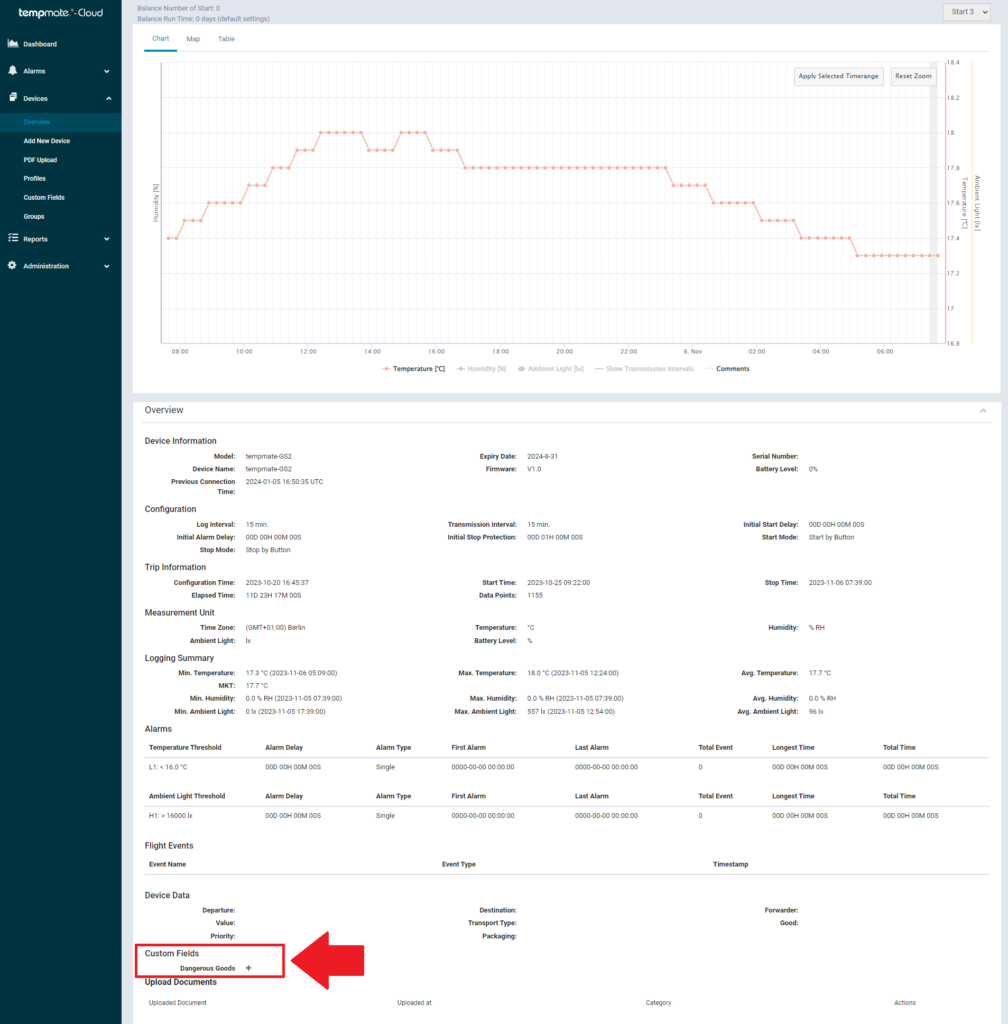Click stop time value 2023-11-06 07:39:00

coord(840,583)
